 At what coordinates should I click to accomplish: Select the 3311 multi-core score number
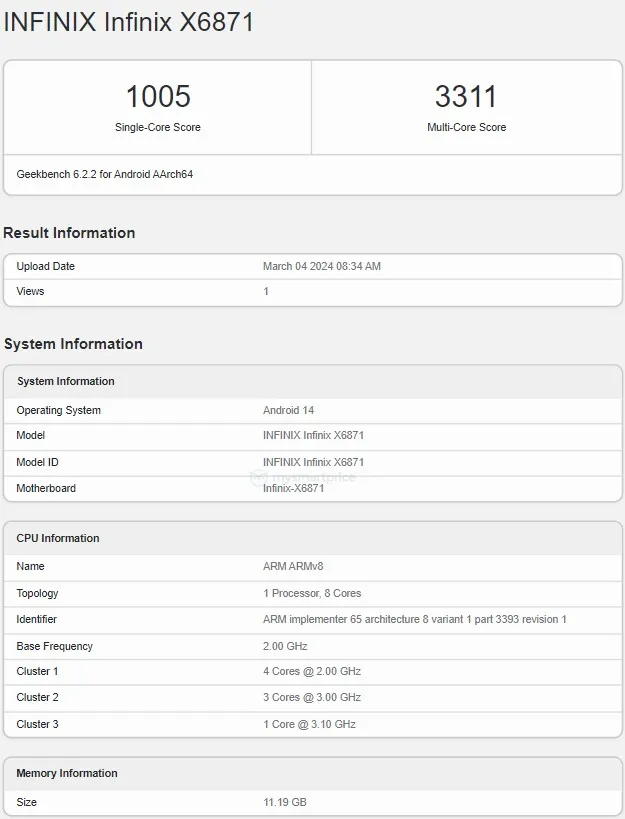click(x=466, y=96)
